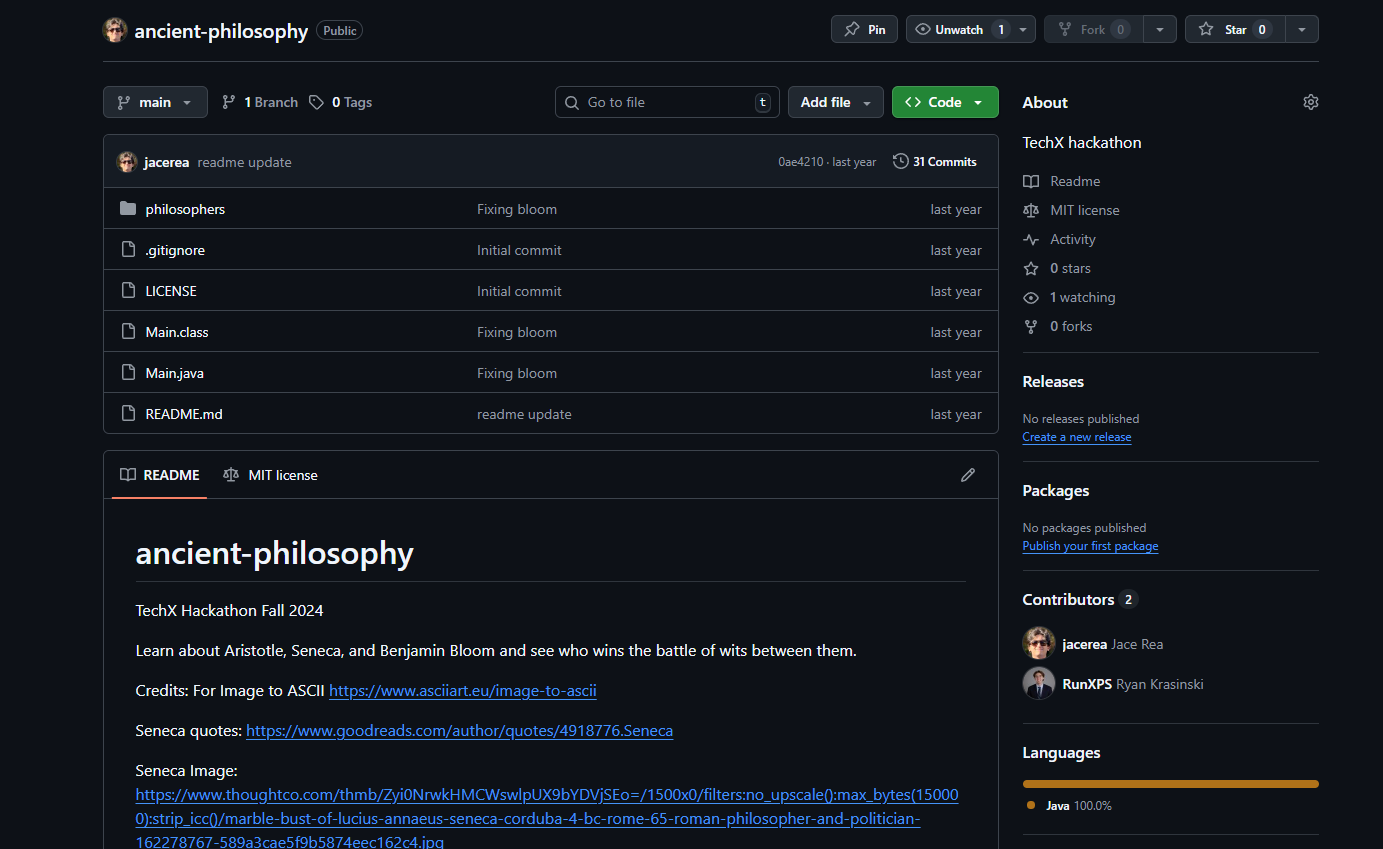Click the Java language color bar
Viewport: 1383px width, 849px height.
pyautogui.click(x=1170, y=784)
